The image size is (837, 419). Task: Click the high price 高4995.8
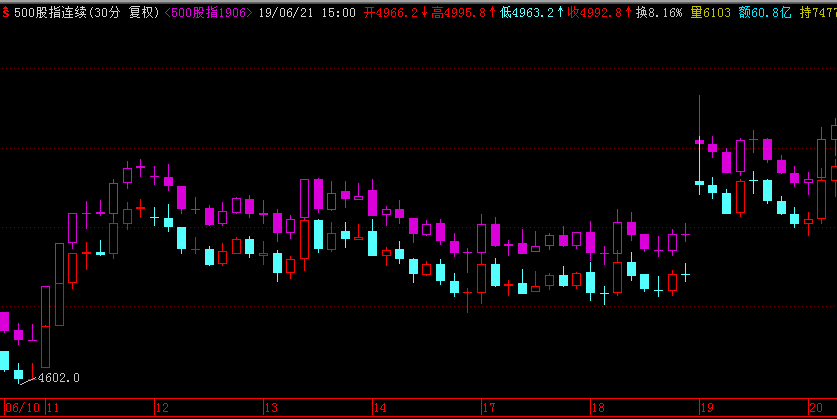[459, 13]
